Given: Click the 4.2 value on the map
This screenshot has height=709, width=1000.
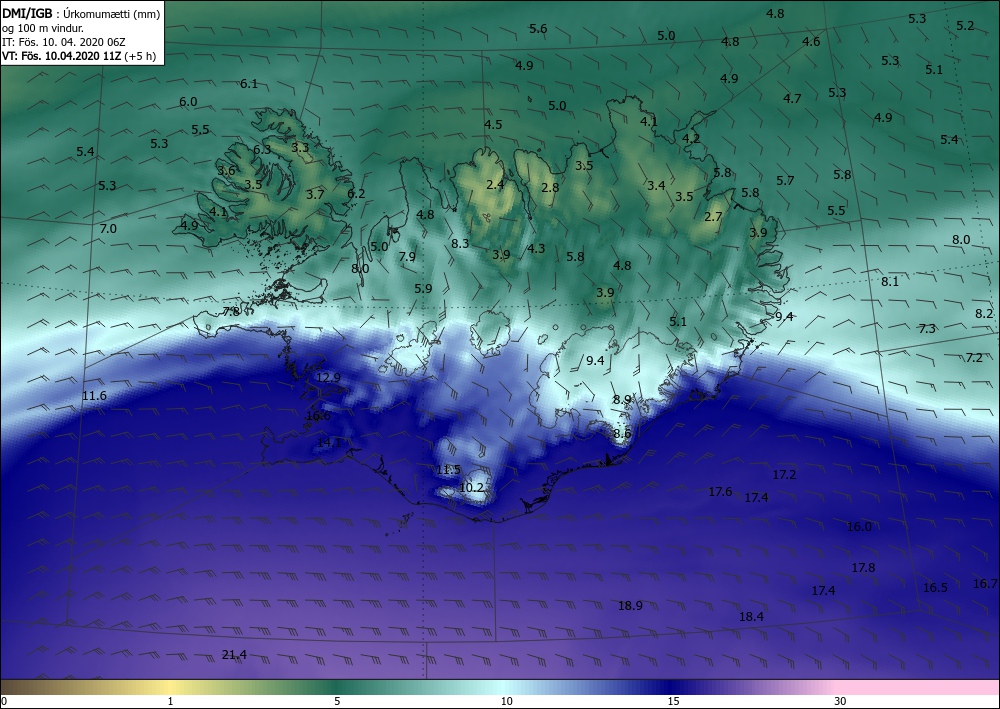Looking at the screenshot, I should click(691, 138).
